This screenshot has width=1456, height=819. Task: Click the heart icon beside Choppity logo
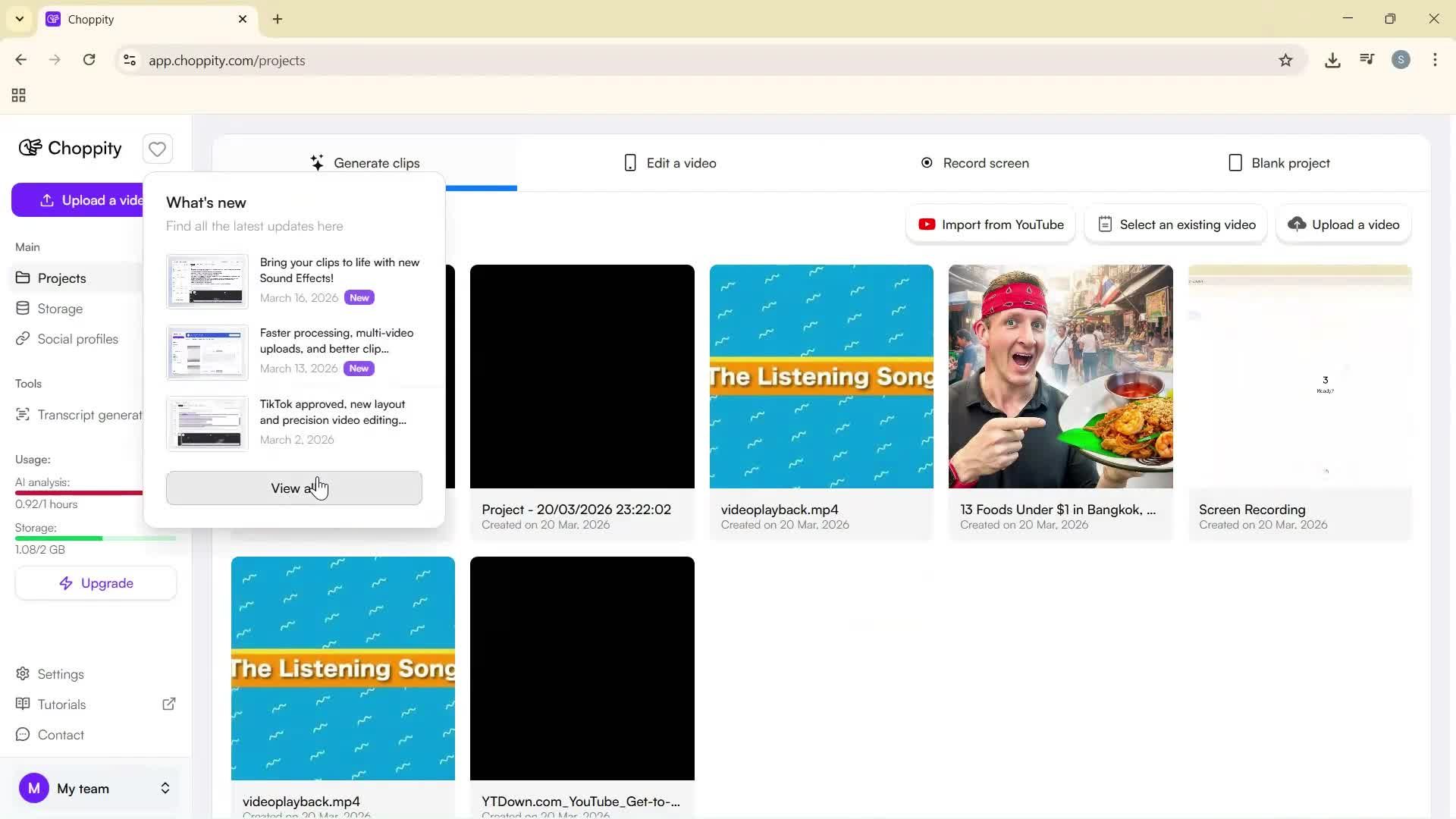[157, 149]
